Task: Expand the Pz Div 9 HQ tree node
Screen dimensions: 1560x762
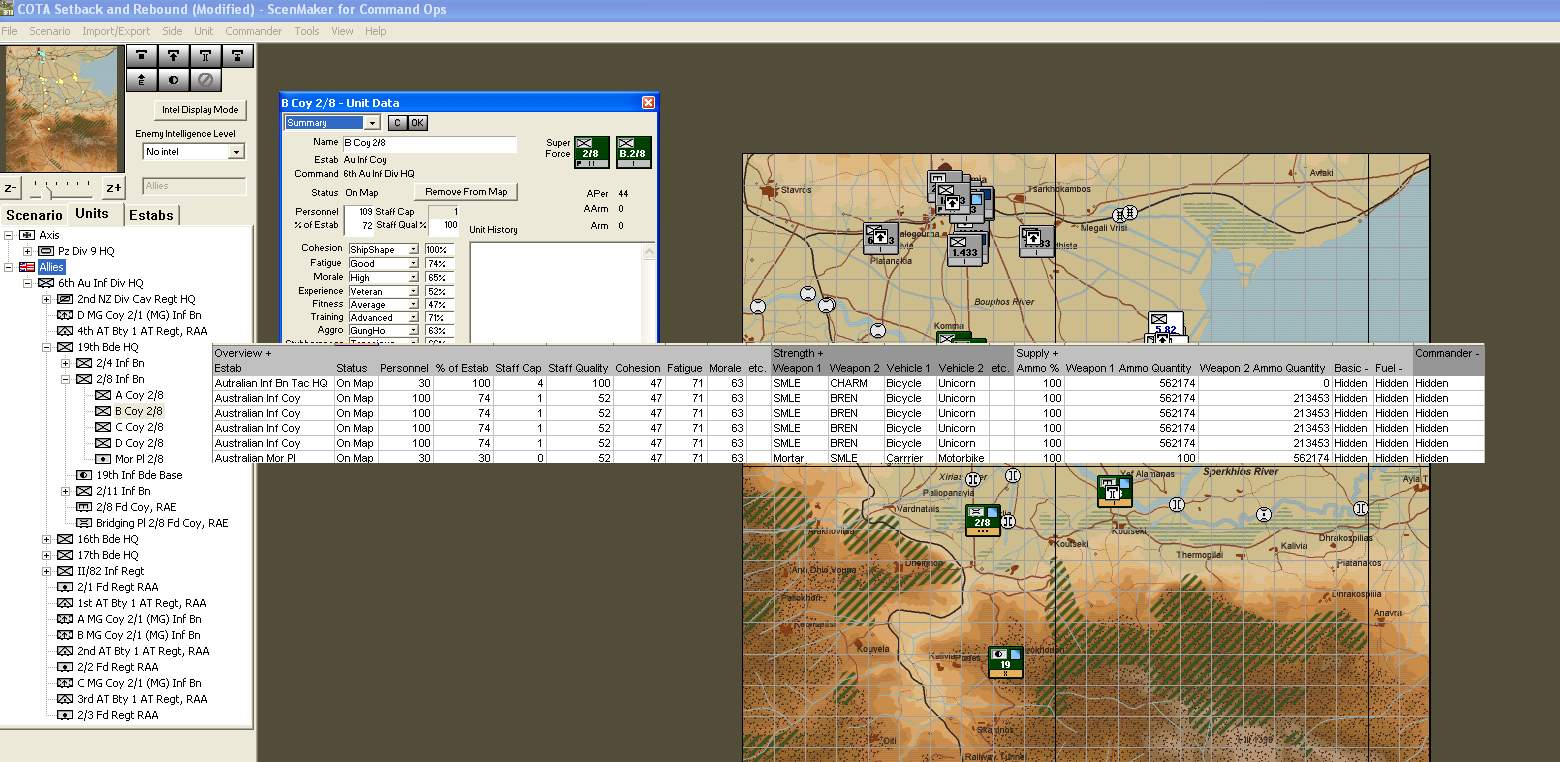Action: tap(28, 251)
